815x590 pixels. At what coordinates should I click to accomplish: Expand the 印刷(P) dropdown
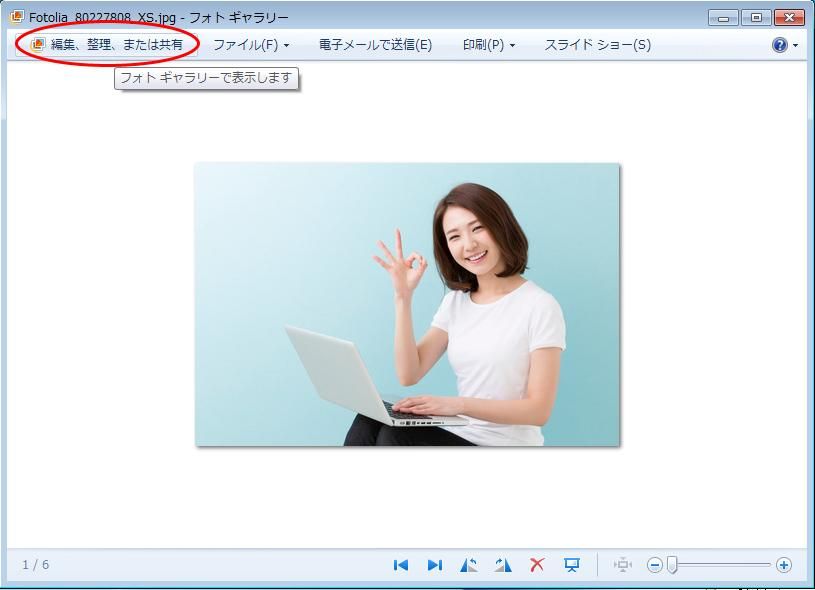coord(483,44)
